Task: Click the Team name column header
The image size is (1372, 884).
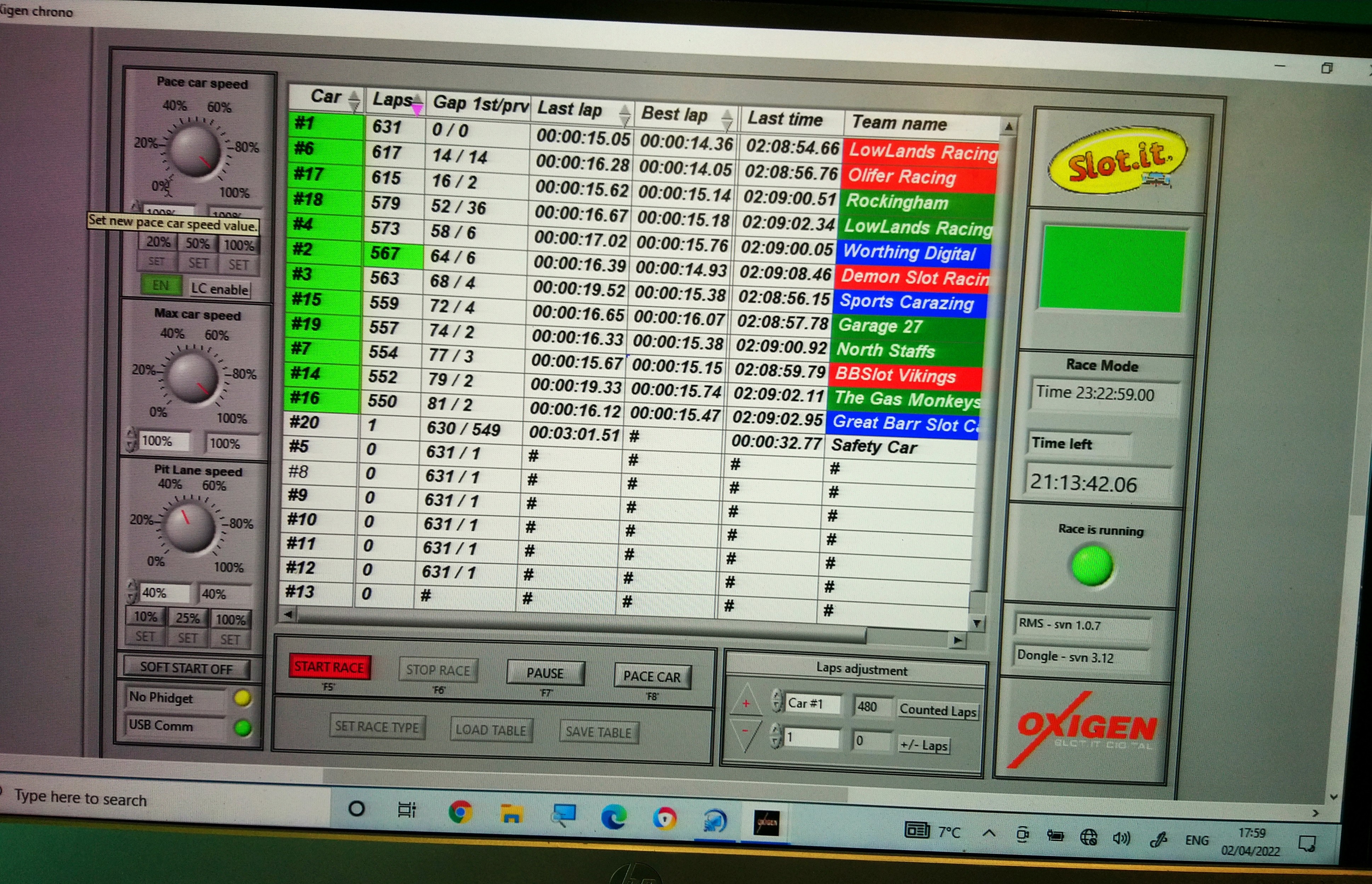Action: click(899, 123)
